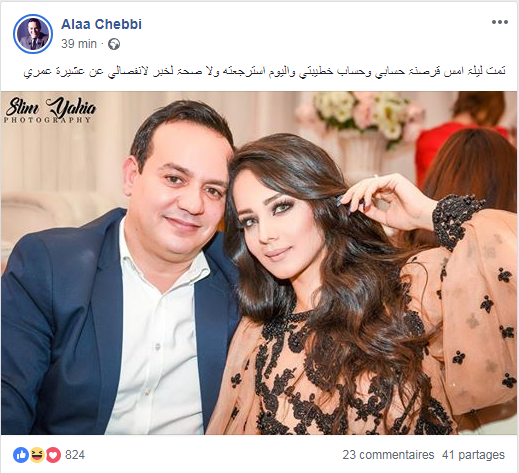Viewport: 519px width, 473px height.
Task: Click the Slim Yahia Photography watermark
Action: 50,110
